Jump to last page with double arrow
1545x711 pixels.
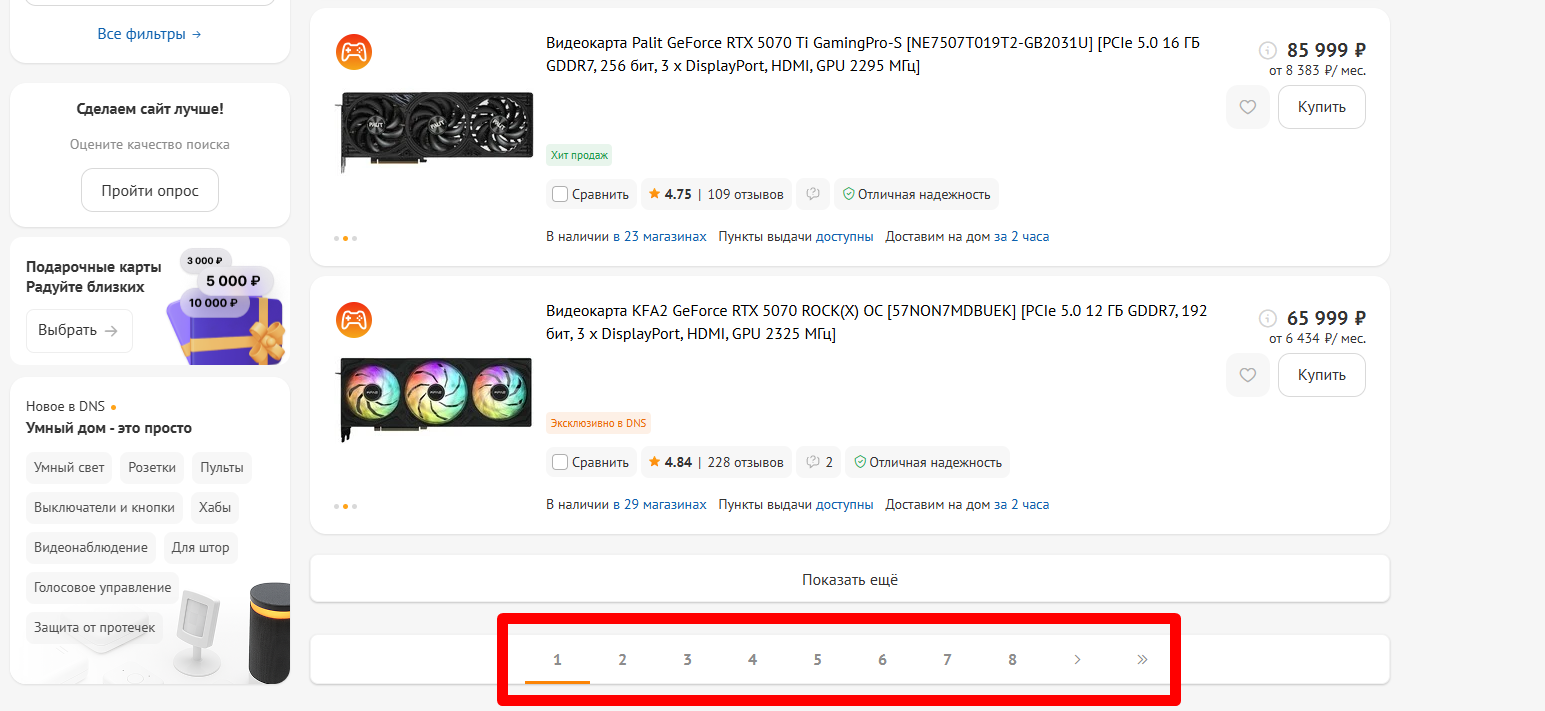point(1142,659)
